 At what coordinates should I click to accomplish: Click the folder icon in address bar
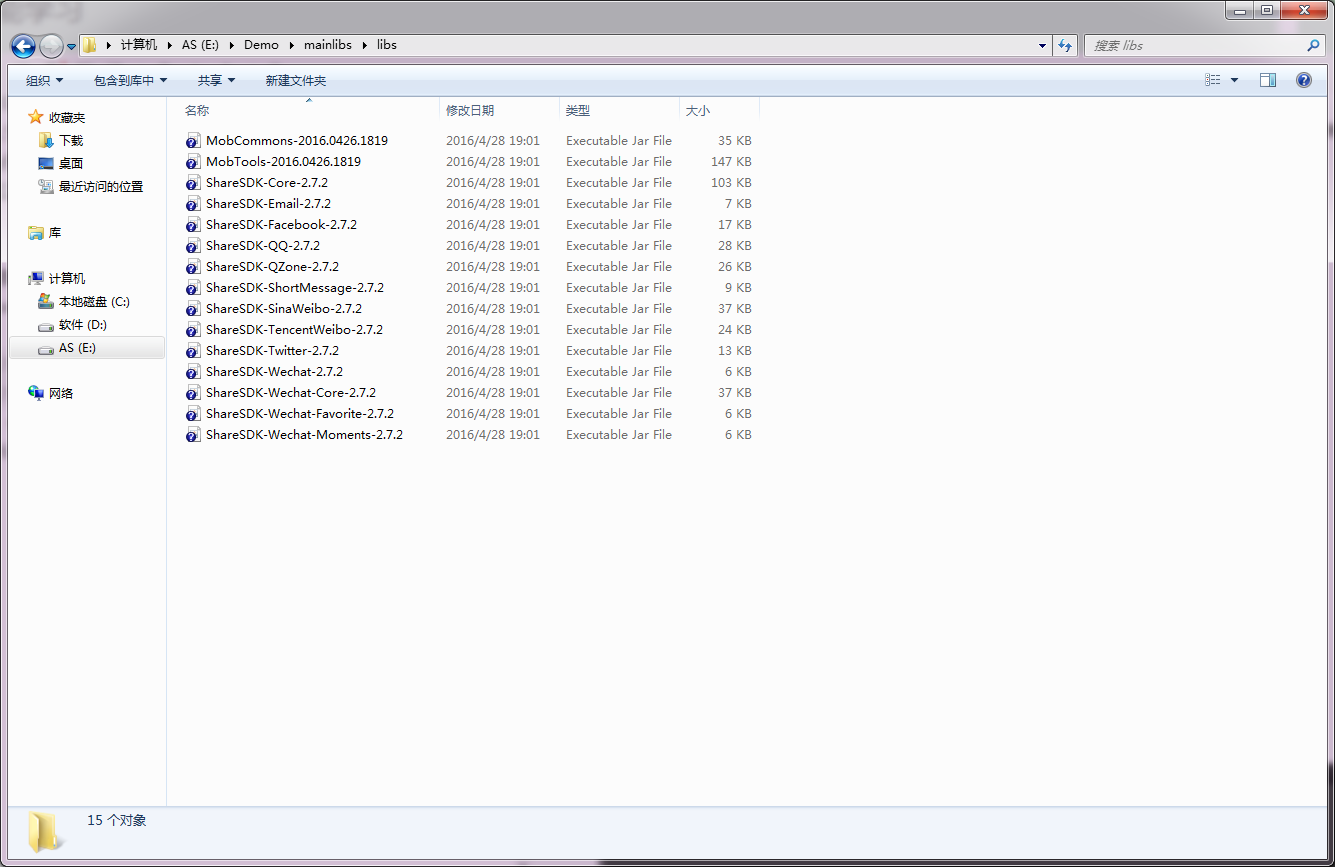point(91,45)
